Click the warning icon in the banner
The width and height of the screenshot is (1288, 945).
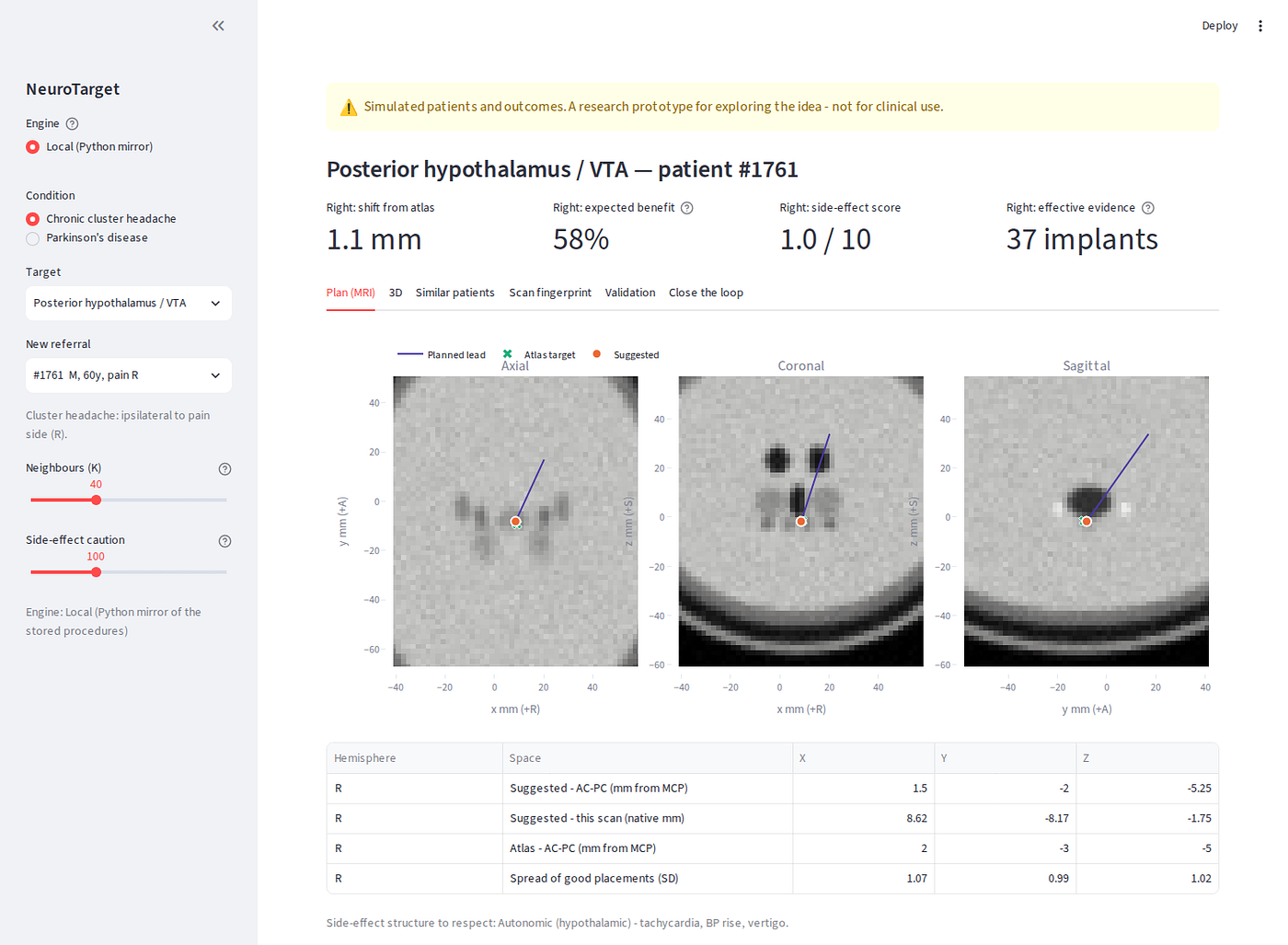click(x=349, y=108)
